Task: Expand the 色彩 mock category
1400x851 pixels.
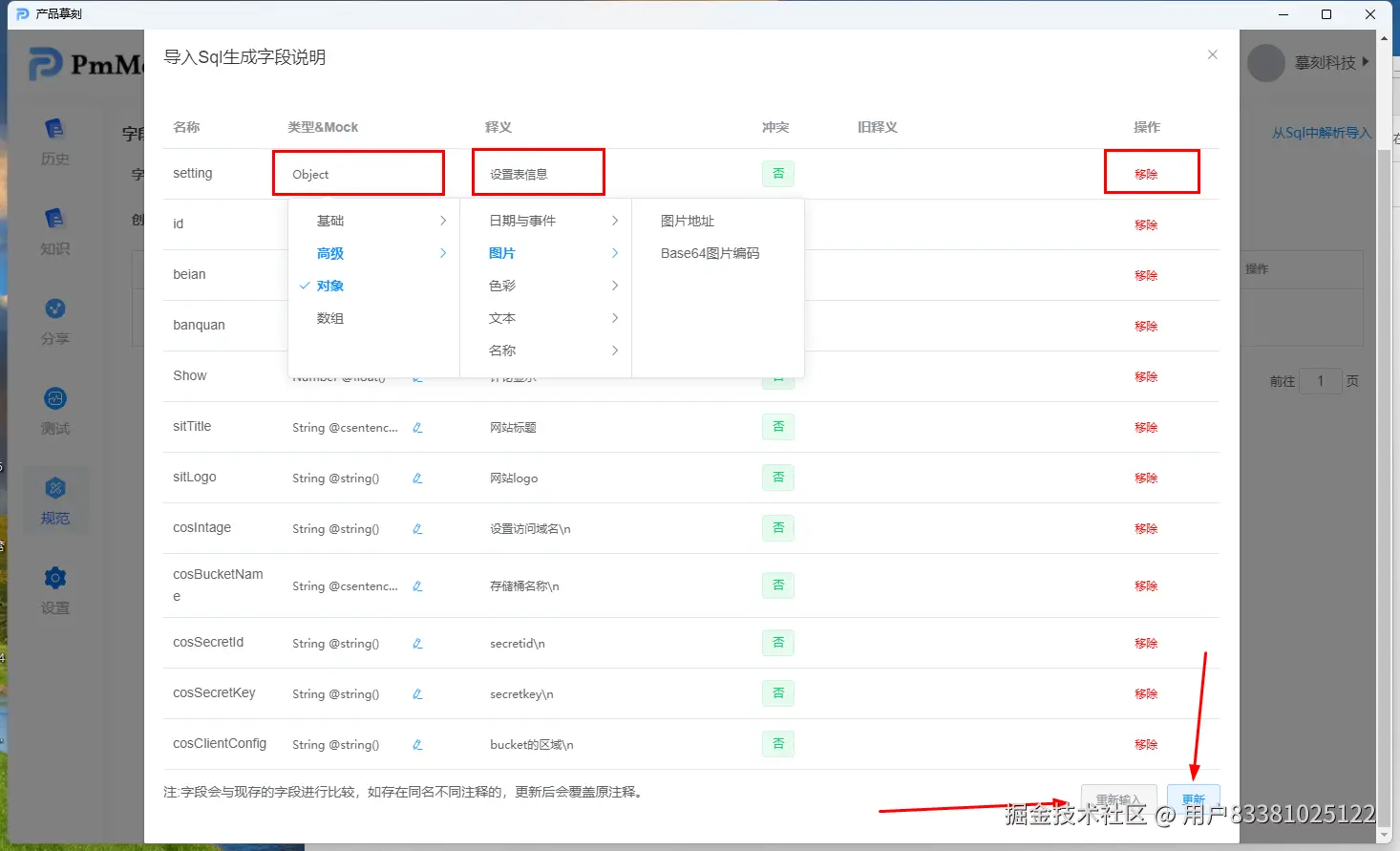Action: (x=545, y=286)
